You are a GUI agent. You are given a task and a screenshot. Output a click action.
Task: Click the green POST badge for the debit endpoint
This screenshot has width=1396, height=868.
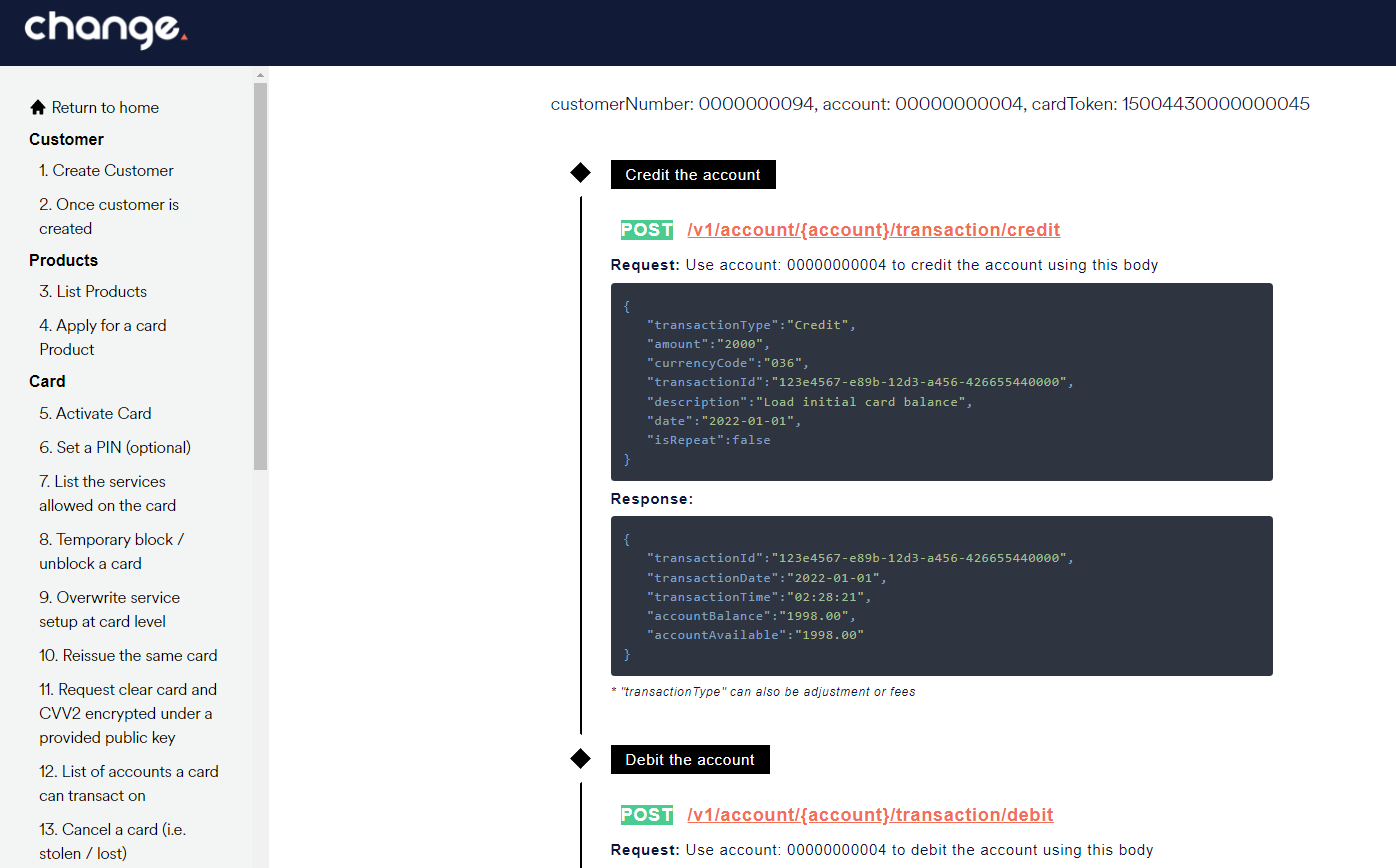click(646, 814)
